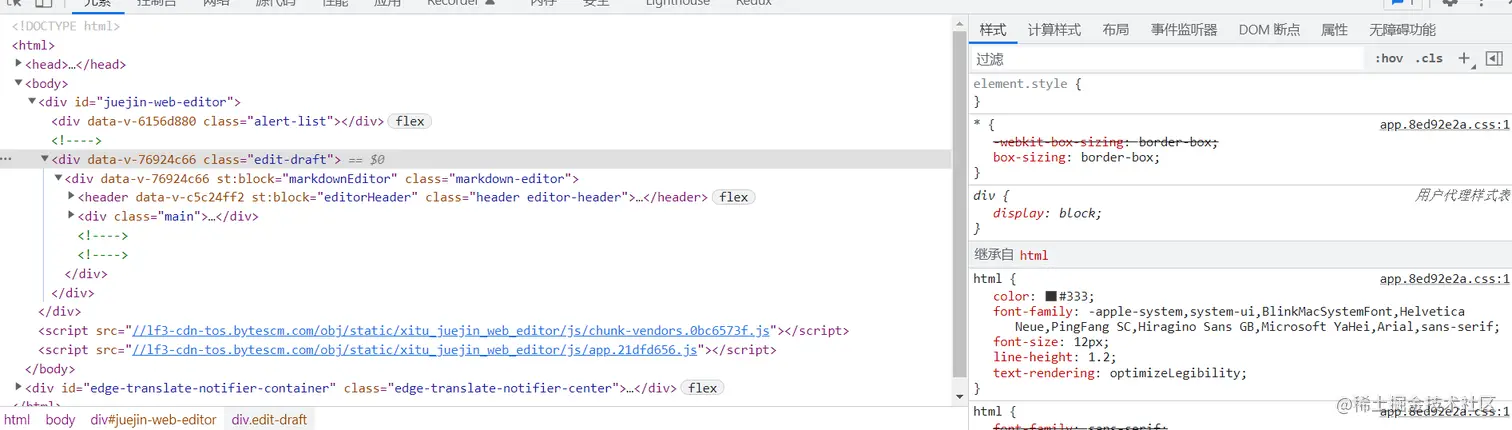Select the comment row below alert-list div
The width and height of the screenshot is (1512, 430).
475,140
